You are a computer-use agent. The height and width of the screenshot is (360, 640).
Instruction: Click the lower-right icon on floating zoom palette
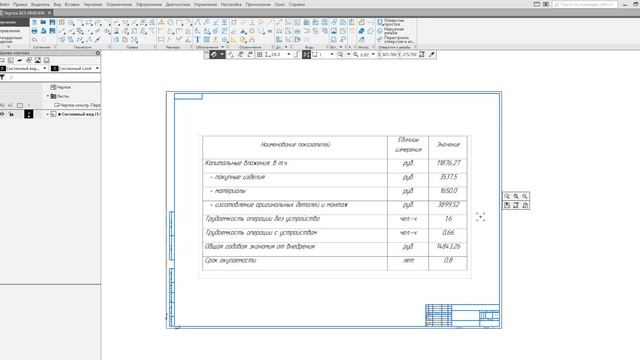pos(525,205)
